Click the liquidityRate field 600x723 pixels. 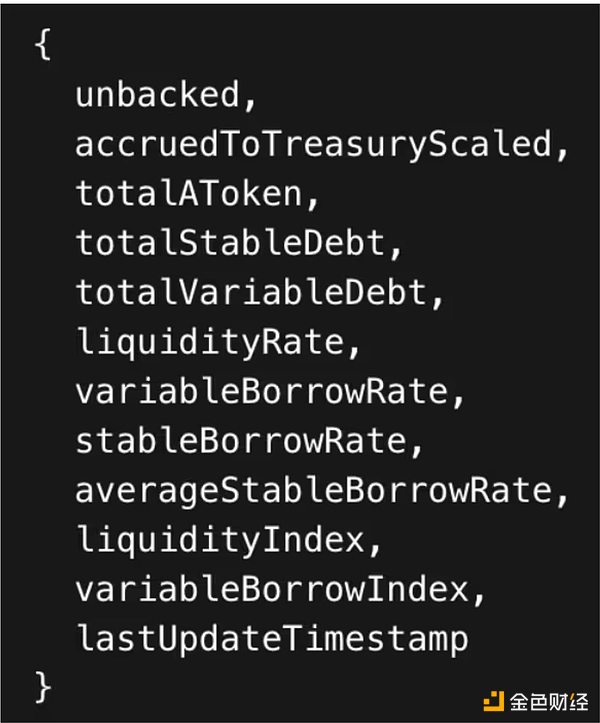(x=212, y=342)
